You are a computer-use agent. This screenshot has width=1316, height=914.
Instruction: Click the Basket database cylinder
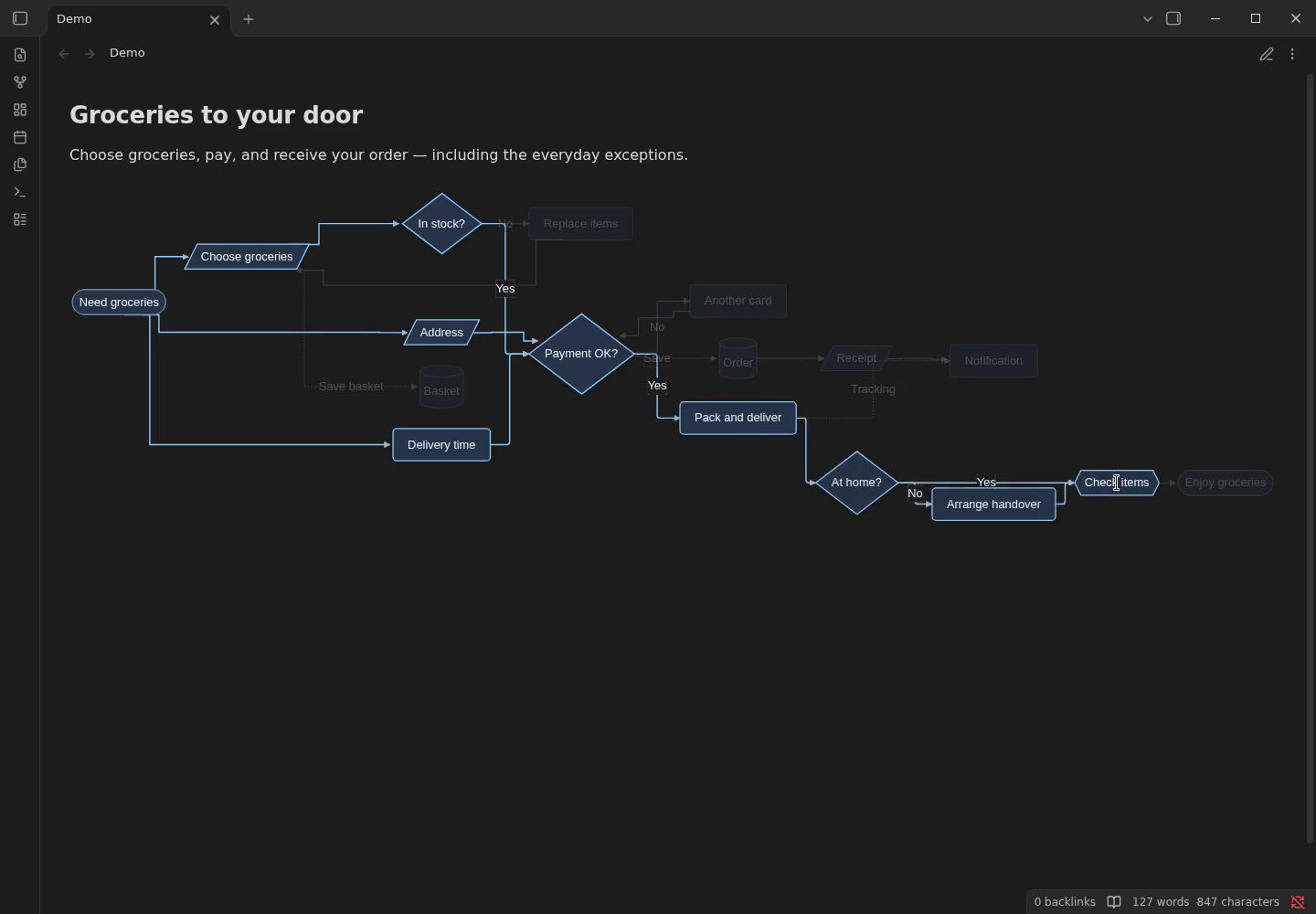coord(441,387)
